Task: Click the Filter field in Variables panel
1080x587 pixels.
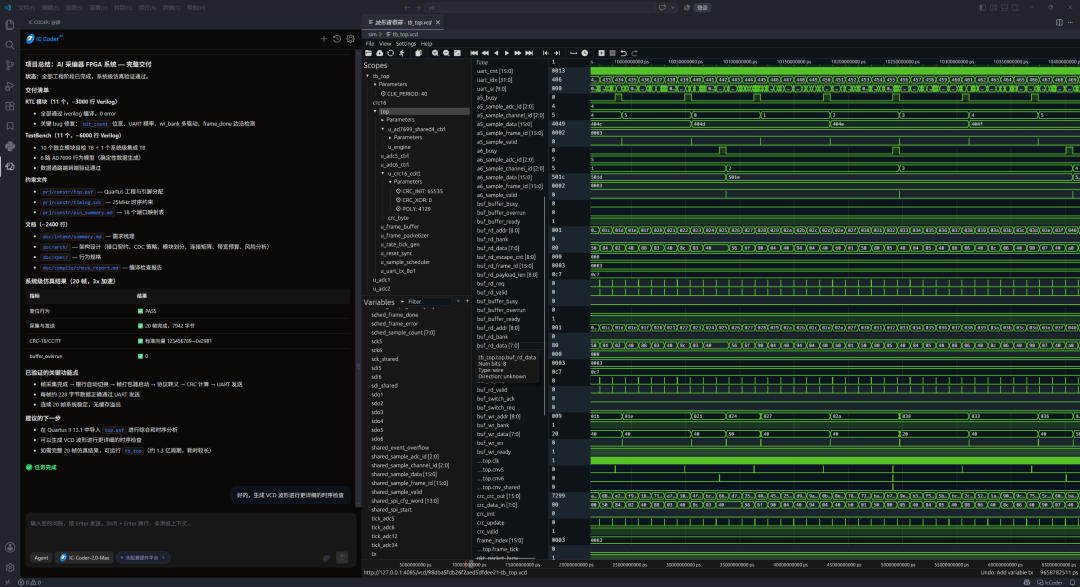Action: [430, 302]
